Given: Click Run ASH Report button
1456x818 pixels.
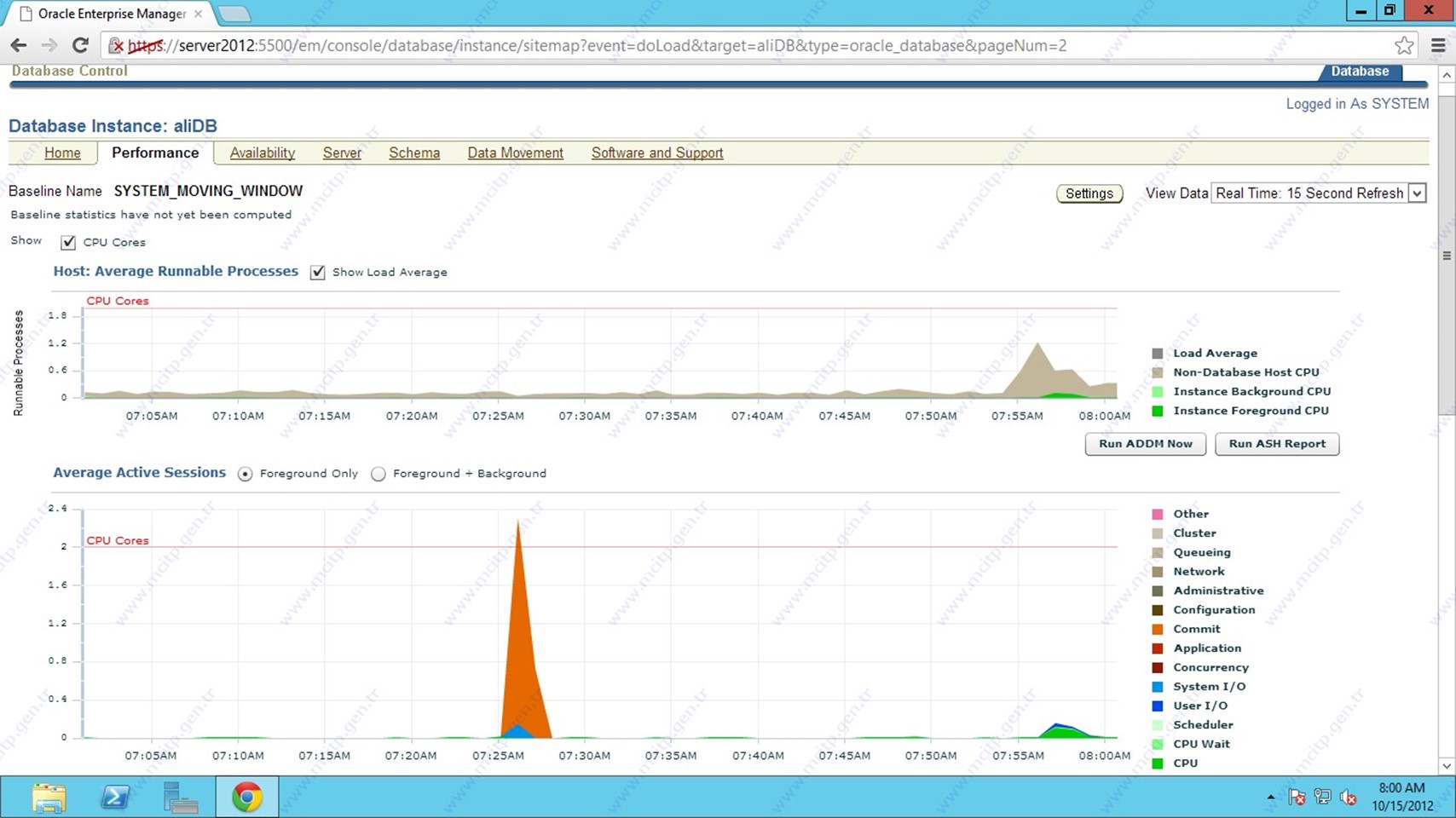Looking at the screenshot, I should coord(1277,444).
